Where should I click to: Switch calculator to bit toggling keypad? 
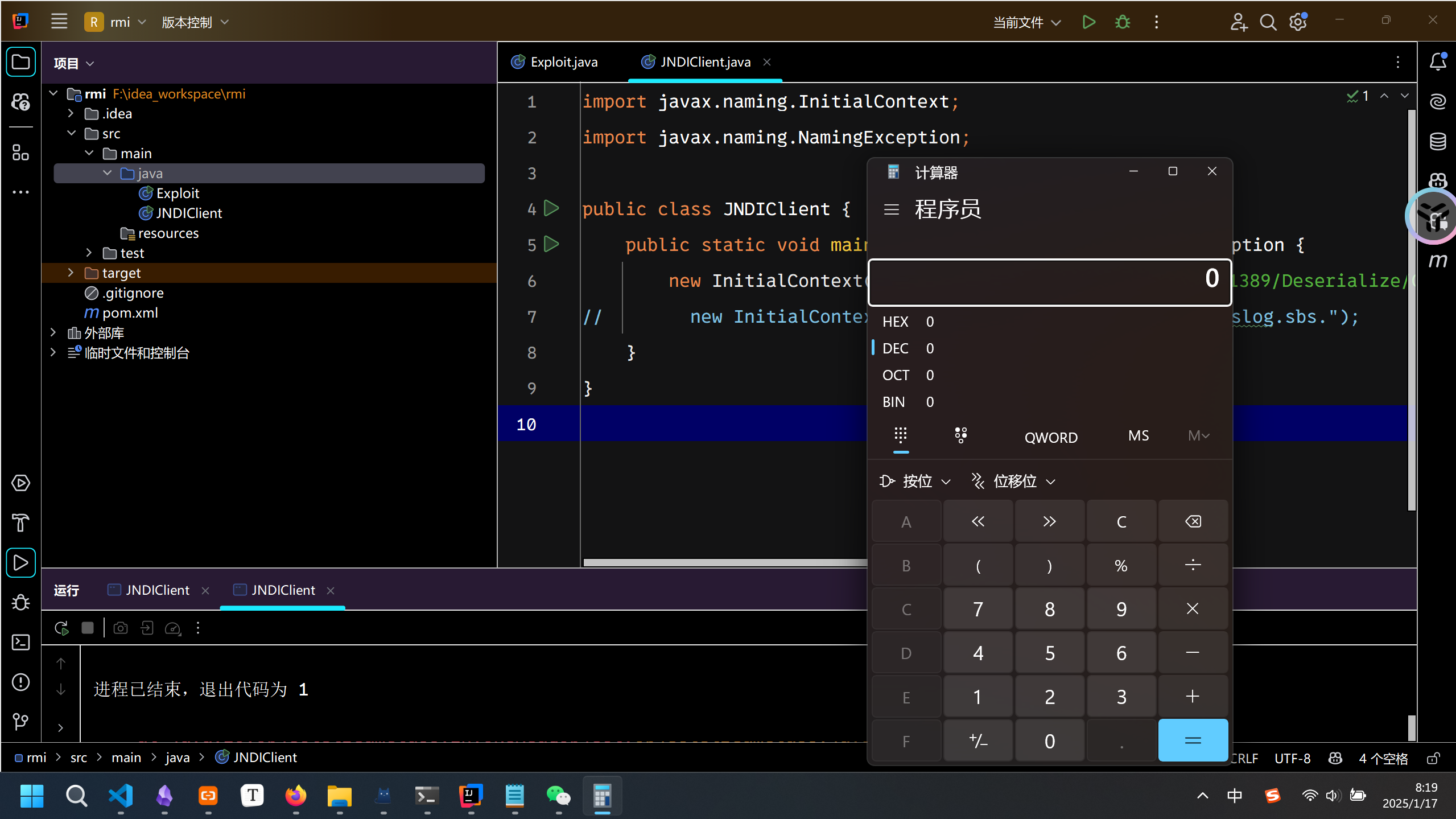961,436
